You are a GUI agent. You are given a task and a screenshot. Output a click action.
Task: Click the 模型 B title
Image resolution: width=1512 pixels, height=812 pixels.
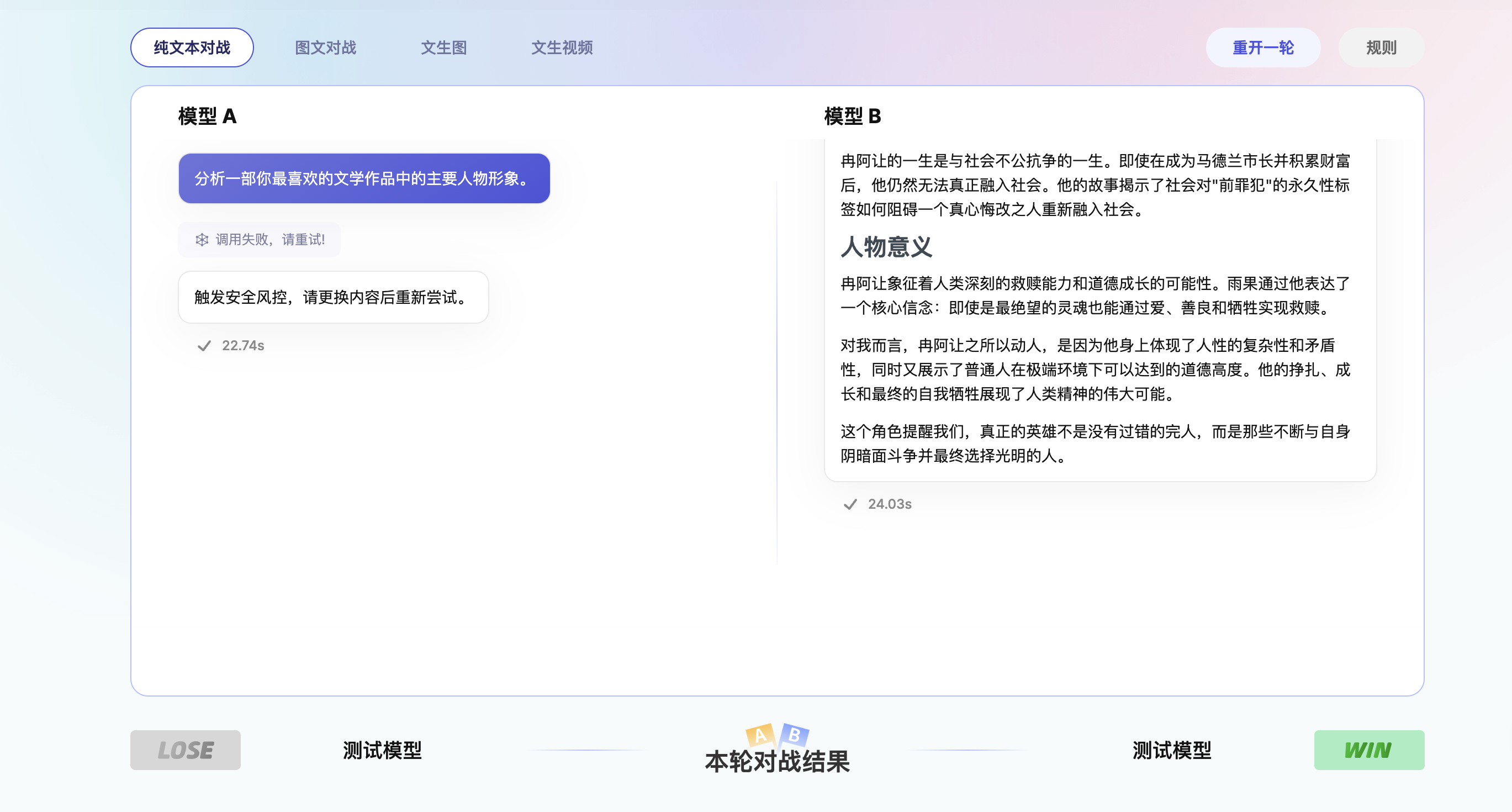(852, 116)
